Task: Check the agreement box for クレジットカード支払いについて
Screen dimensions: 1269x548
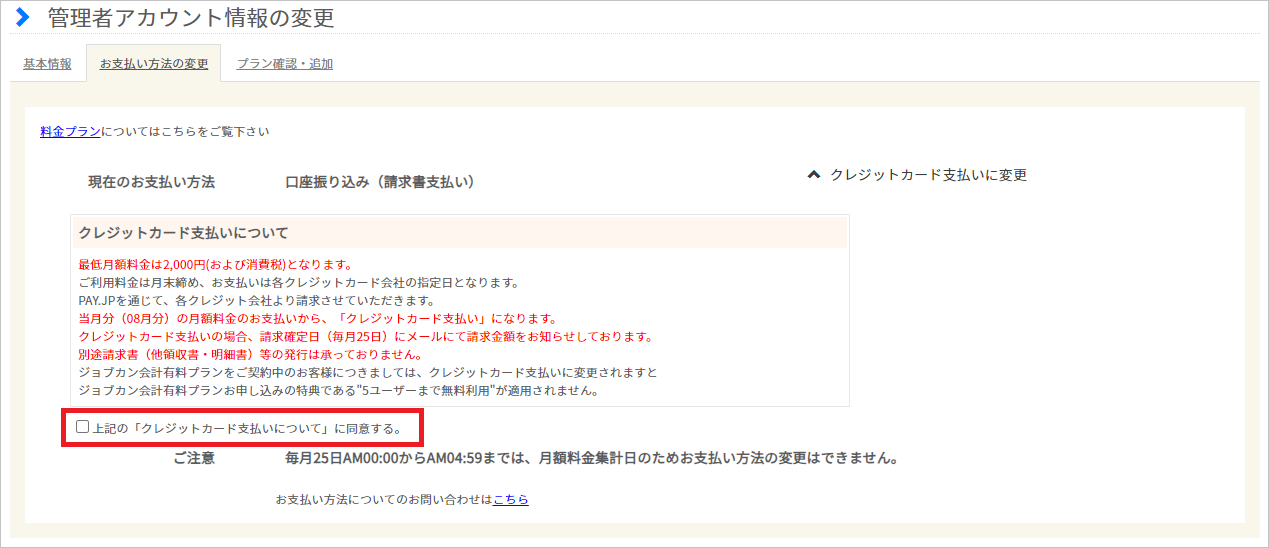Action: [x=83, y=427]
